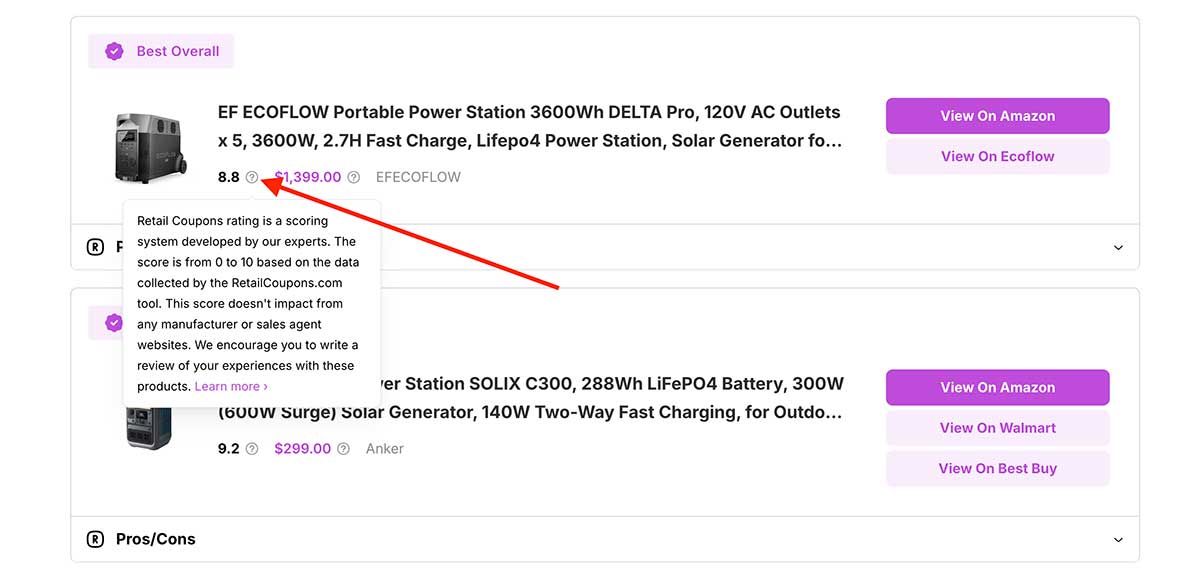Expand the Anker Pros/Cons chevron
The height and width of the screenshot is (575, 1200).
pos(1118,539)
